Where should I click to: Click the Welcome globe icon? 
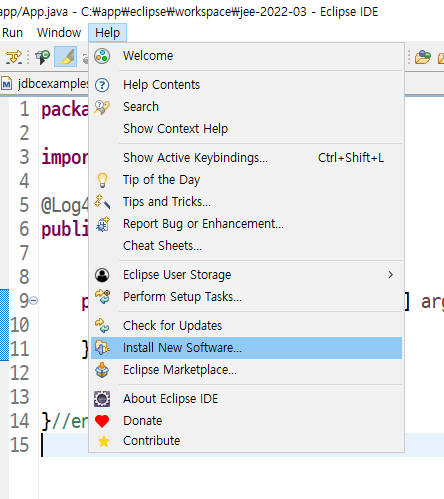click(x=102, y=56)
